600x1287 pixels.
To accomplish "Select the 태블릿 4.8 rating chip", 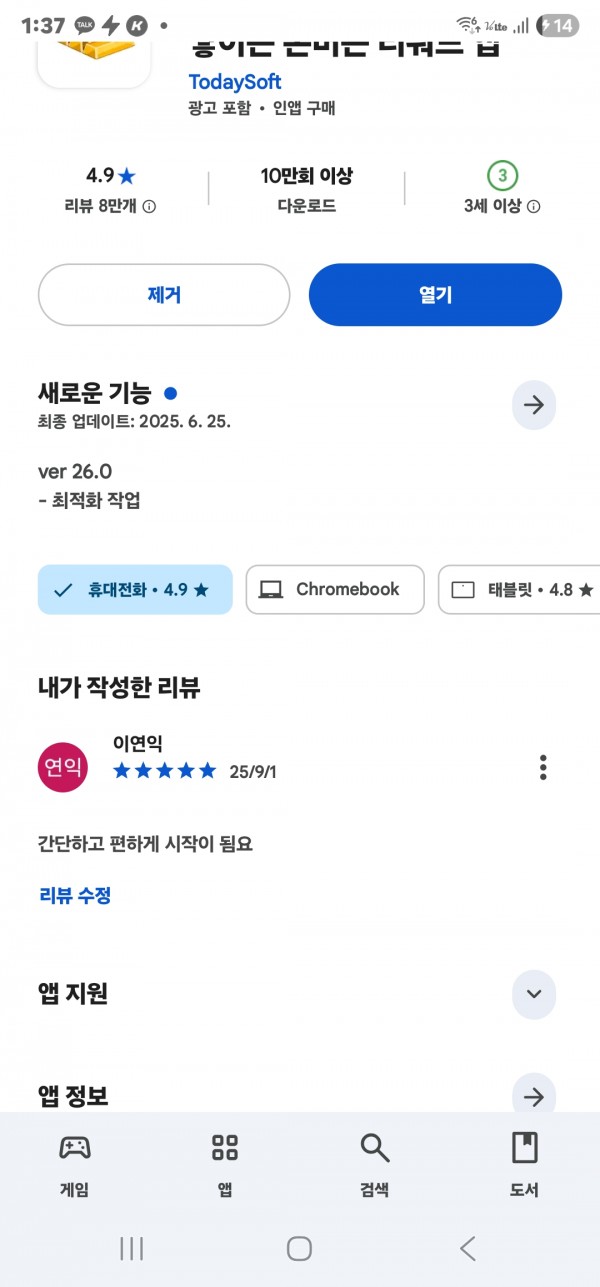I will coord(519,590).
